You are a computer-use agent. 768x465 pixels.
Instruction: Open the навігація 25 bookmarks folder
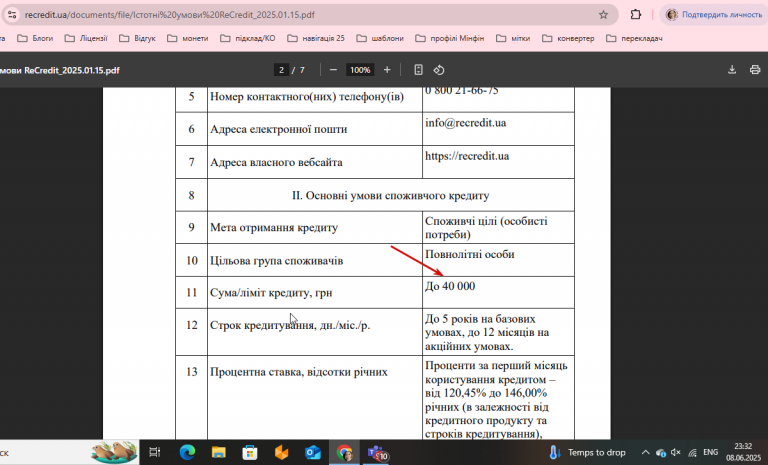pos(316,38)
